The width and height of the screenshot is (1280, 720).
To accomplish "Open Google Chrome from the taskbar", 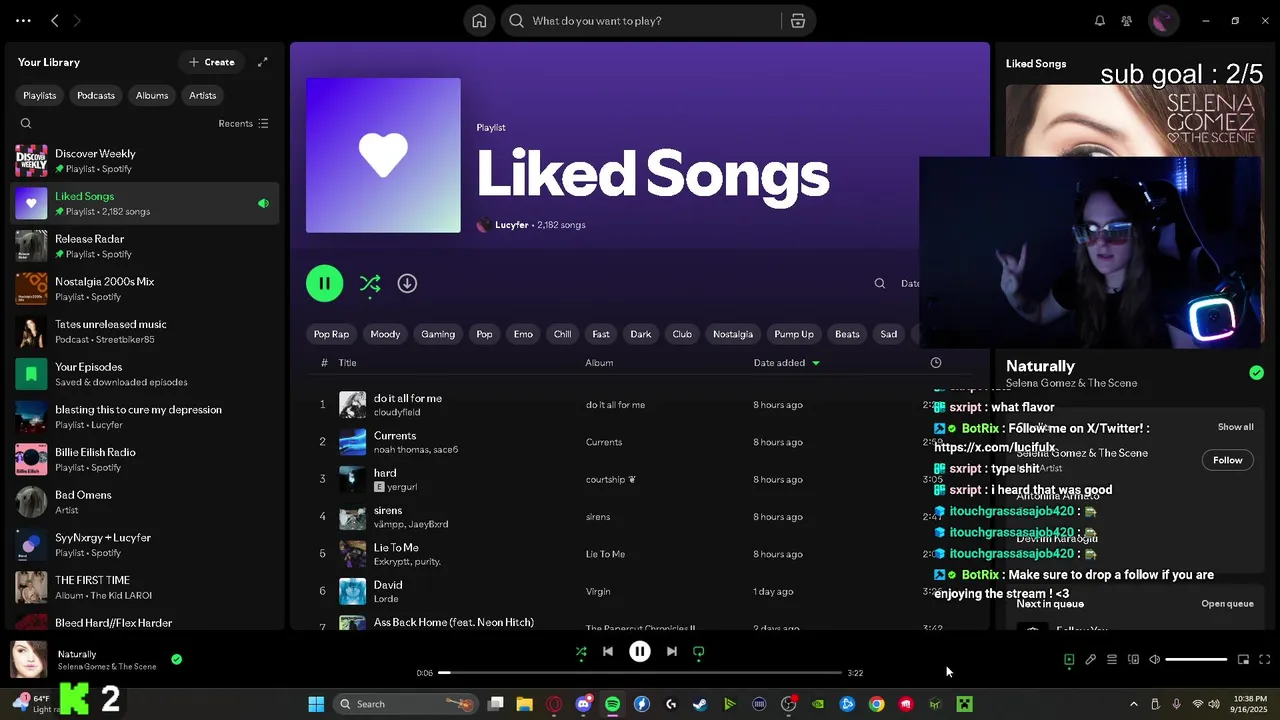I will tap(876, 704).
